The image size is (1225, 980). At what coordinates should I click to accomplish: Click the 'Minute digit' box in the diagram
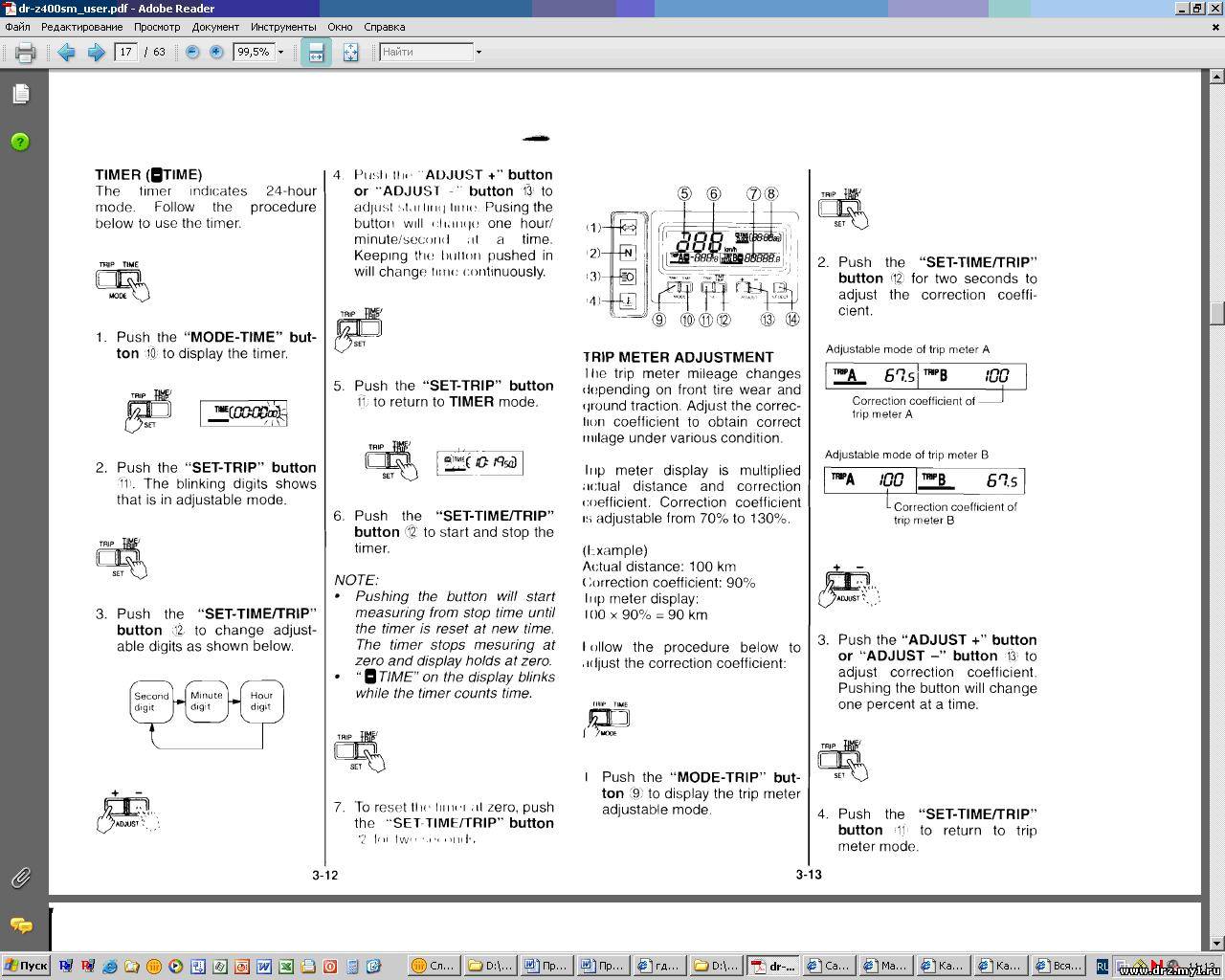pos(207,702)
